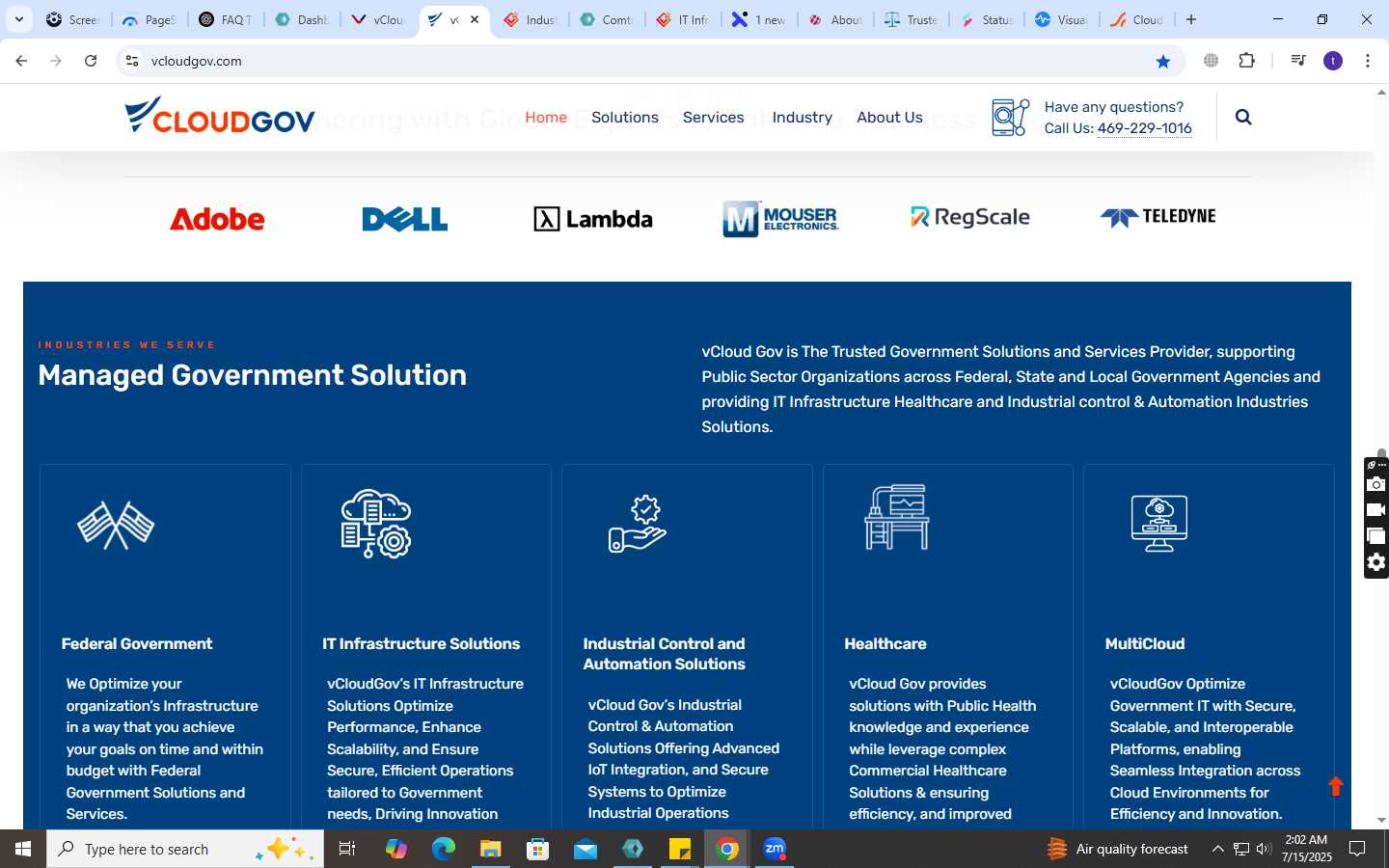Click the Teledyne partner logo

[1157, 217]
